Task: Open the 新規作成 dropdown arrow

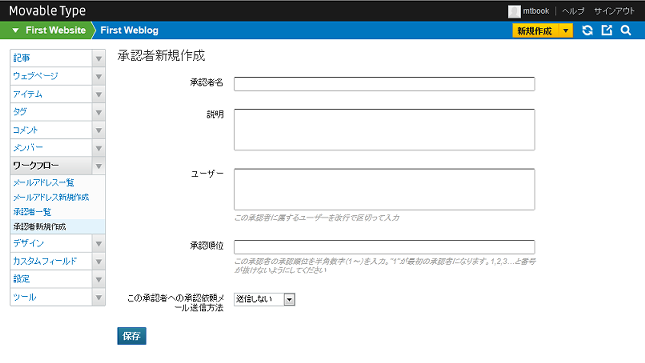Action: tap(566, 30)
